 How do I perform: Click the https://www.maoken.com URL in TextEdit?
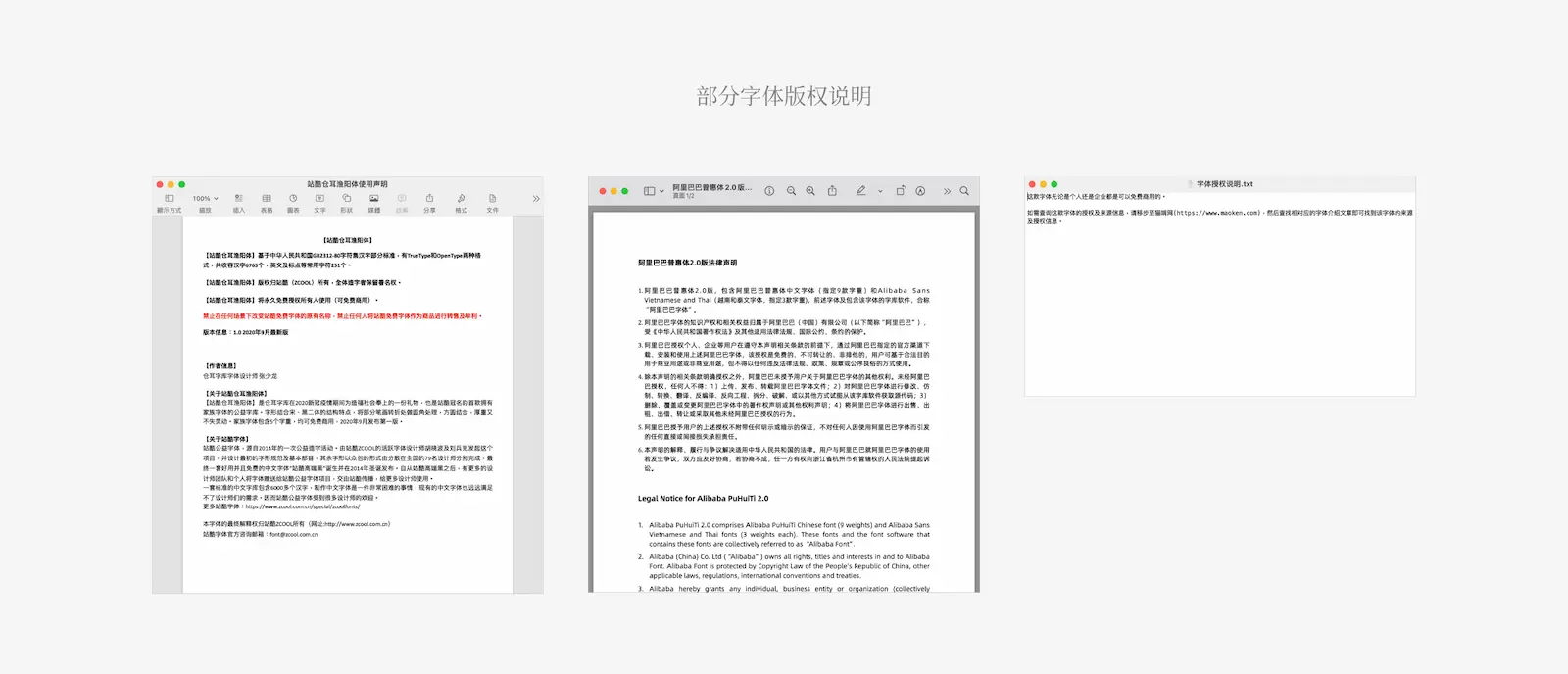(x=1216, y=213)
